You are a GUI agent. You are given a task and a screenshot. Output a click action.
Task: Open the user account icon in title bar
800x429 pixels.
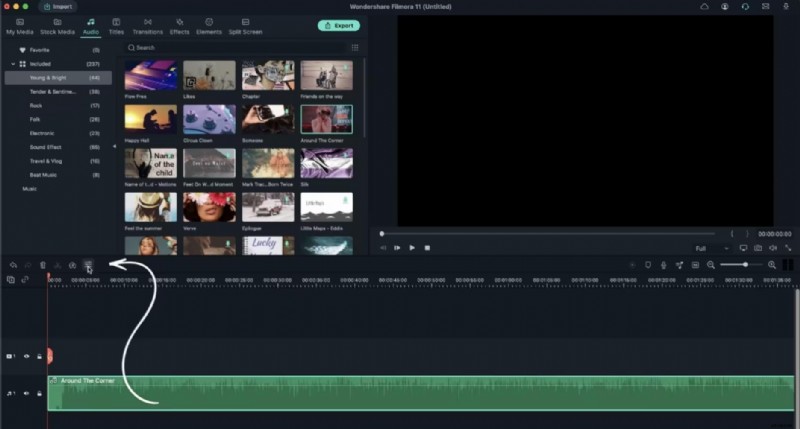724,7
